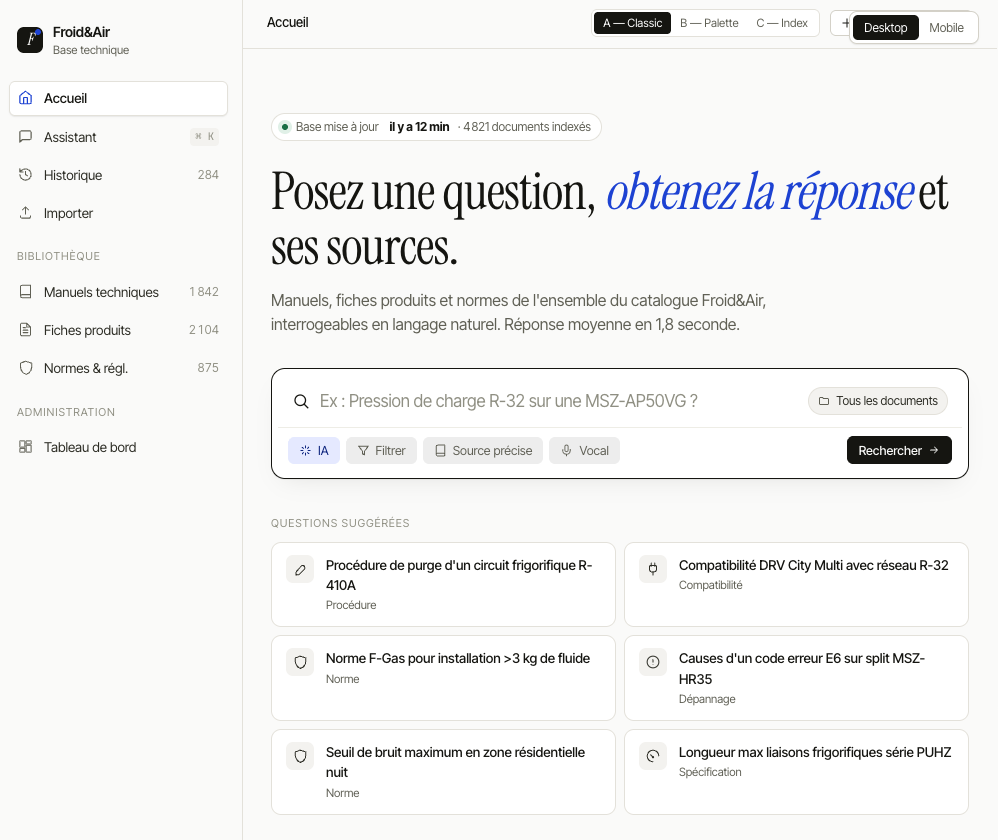The height and width of the screenshot is (840, 998).
Task: Click the Vocal microphone search option
Action: [x=584, y=450]
